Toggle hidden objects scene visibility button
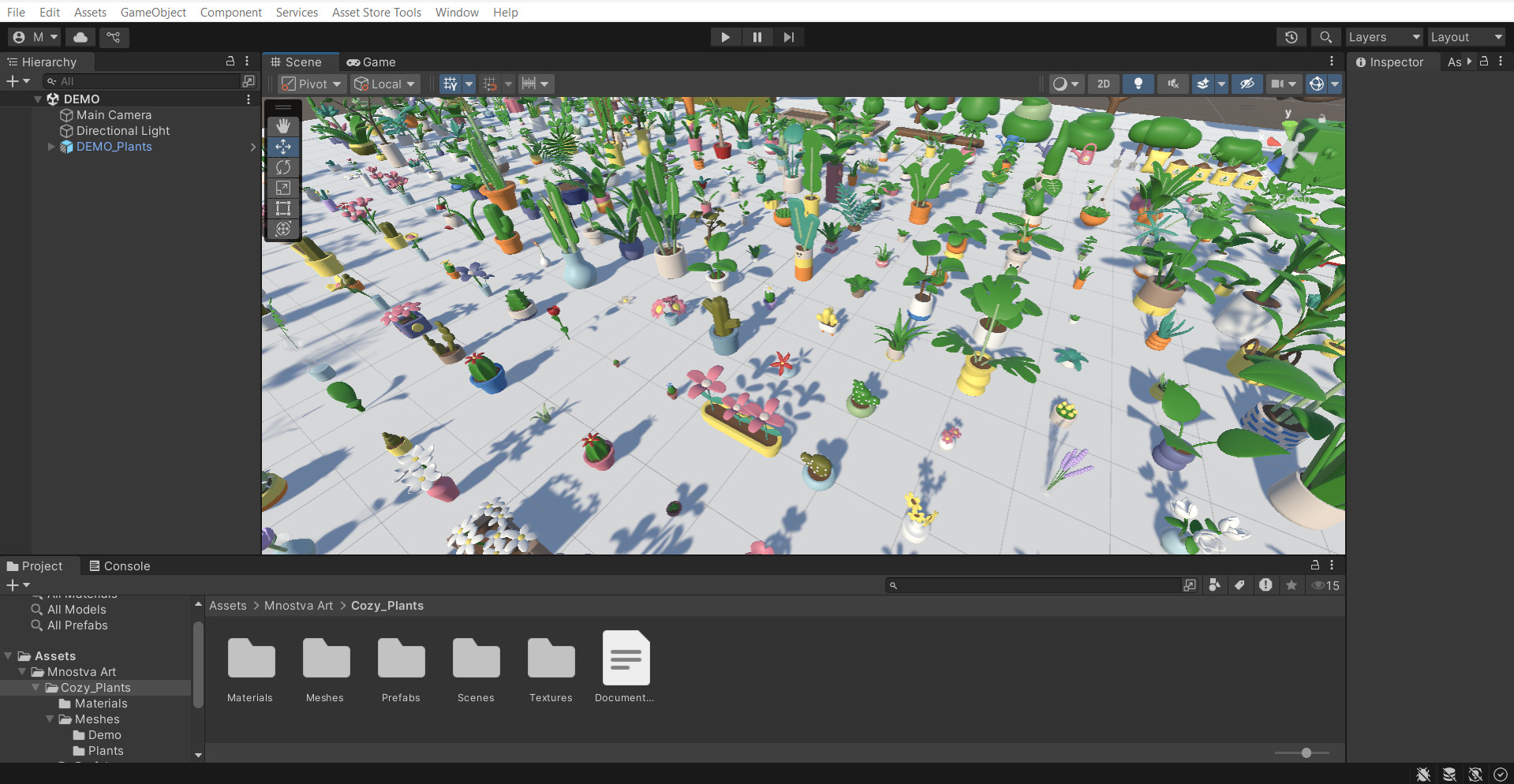This screenshot has width=1514, height=784. [x=1247, y=84]
